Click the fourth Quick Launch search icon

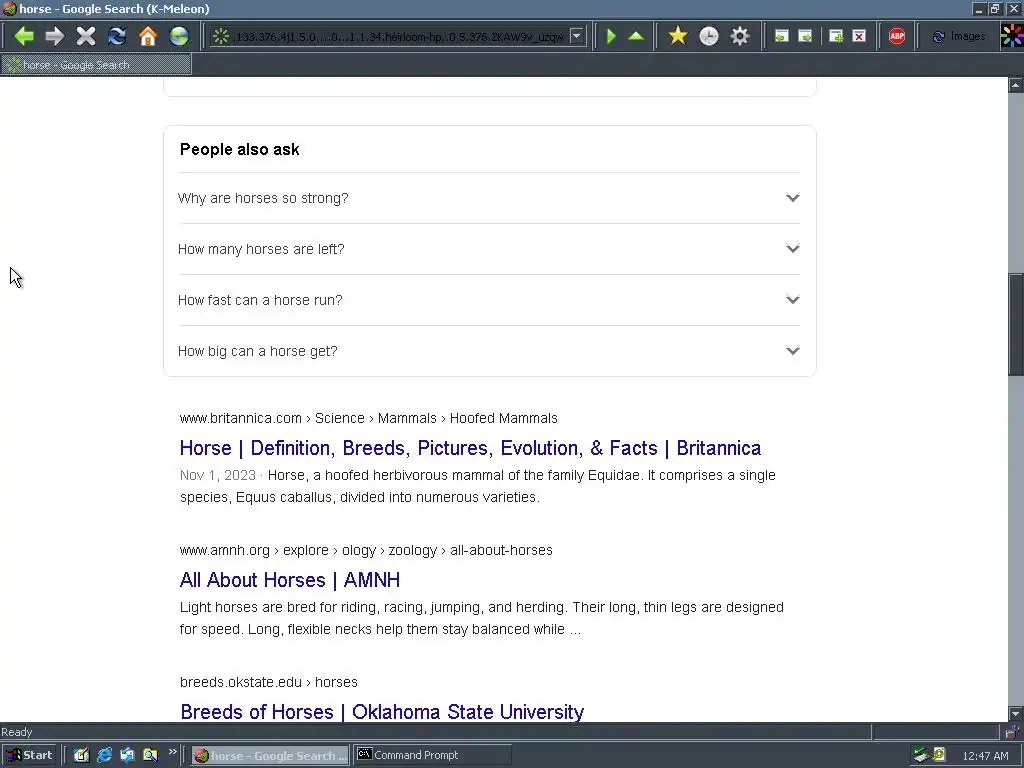tap(150, 756)
